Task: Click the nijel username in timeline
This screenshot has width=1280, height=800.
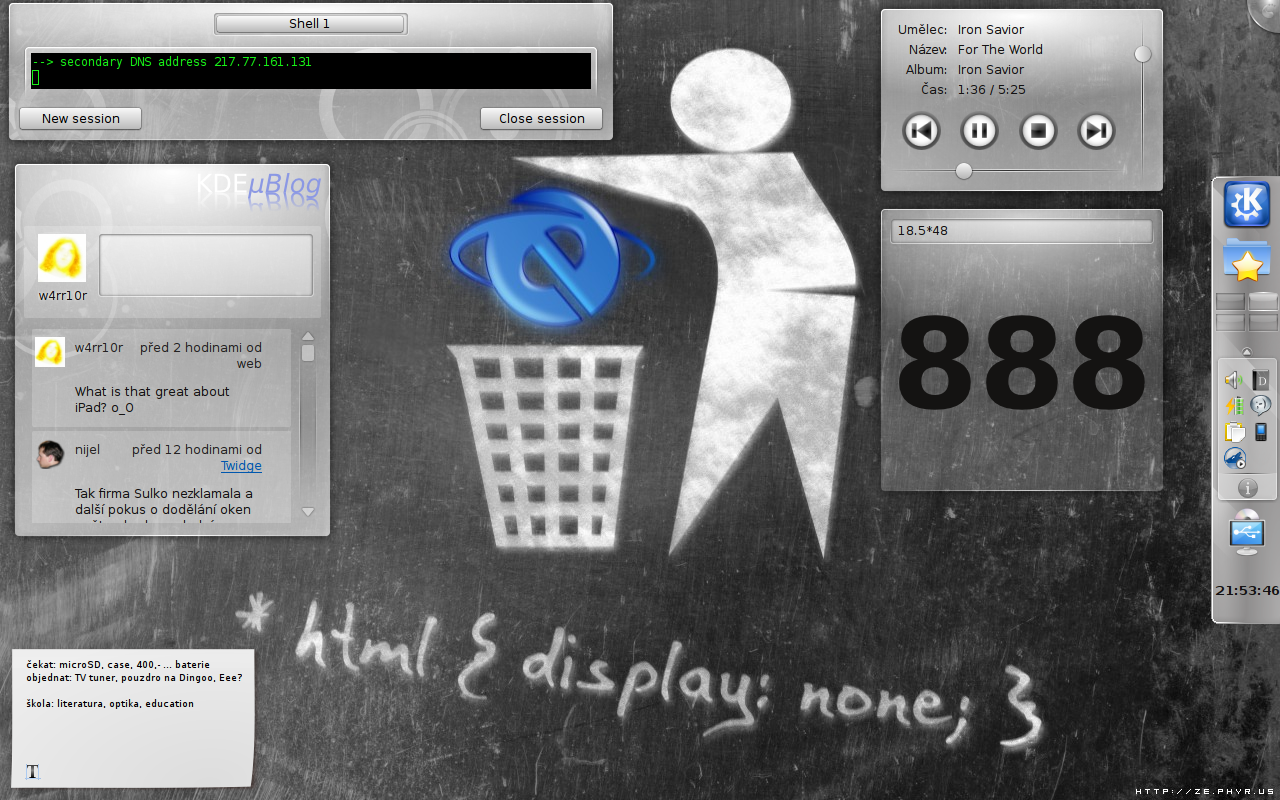Action: point(87,450)
